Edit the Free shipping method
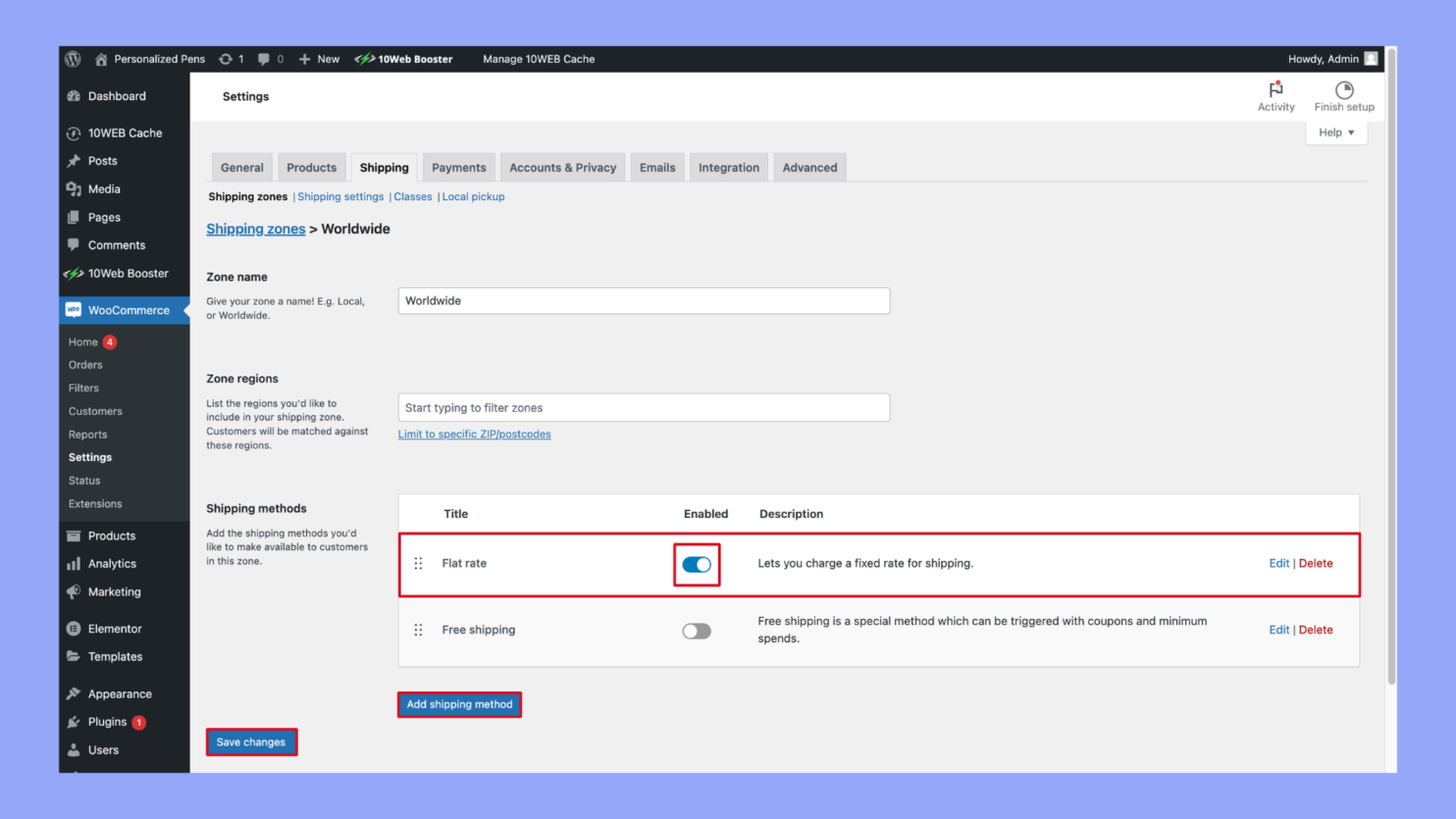The image size is (1456, 819). click(x=1278, y=630)
